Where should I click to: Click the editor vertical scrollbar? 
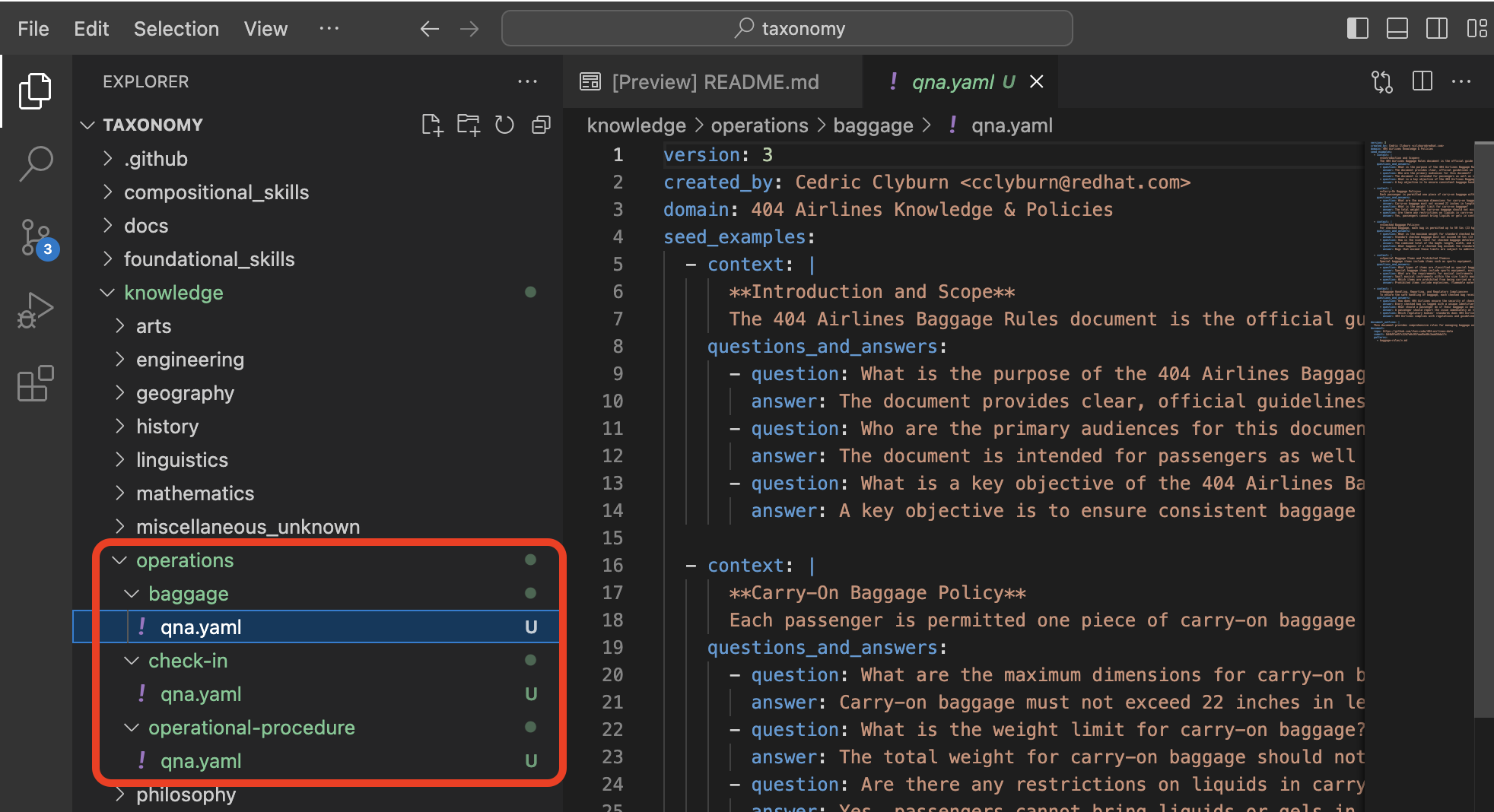click(x=1483, y=430)
